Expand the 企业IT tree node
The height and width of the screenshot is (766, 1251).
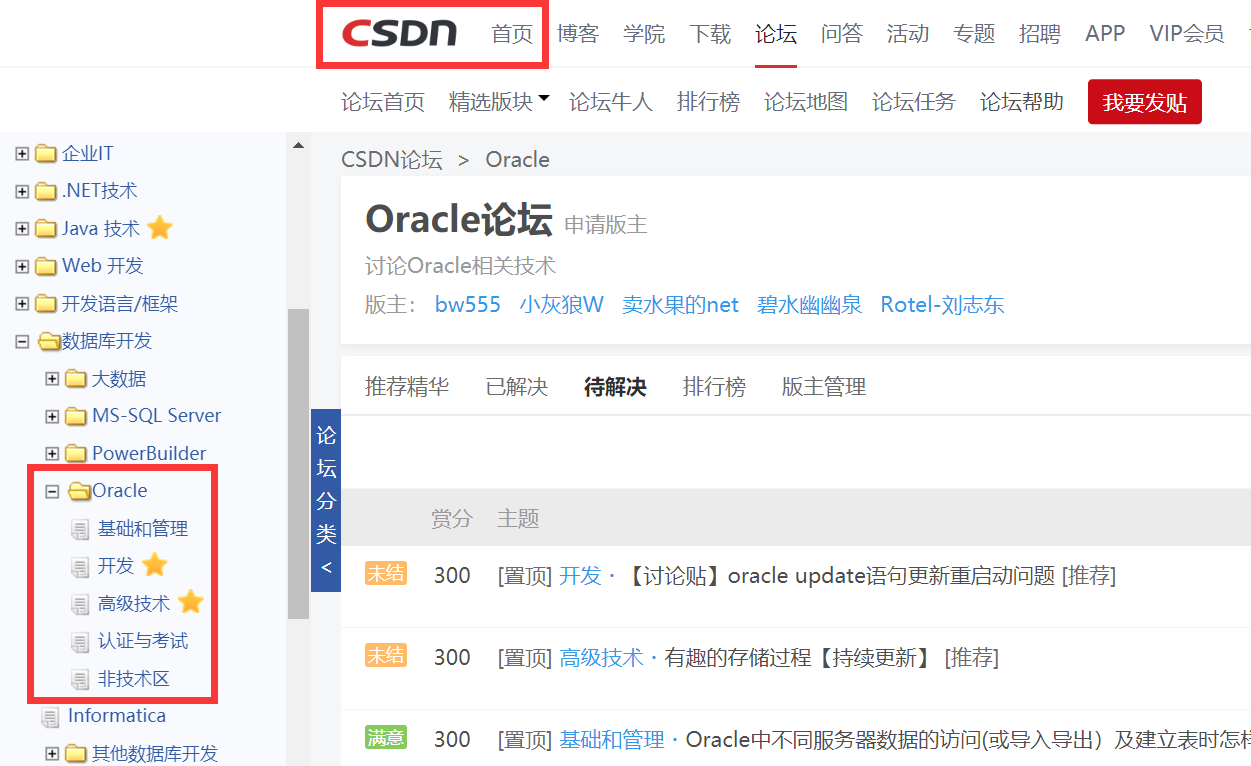22,154
